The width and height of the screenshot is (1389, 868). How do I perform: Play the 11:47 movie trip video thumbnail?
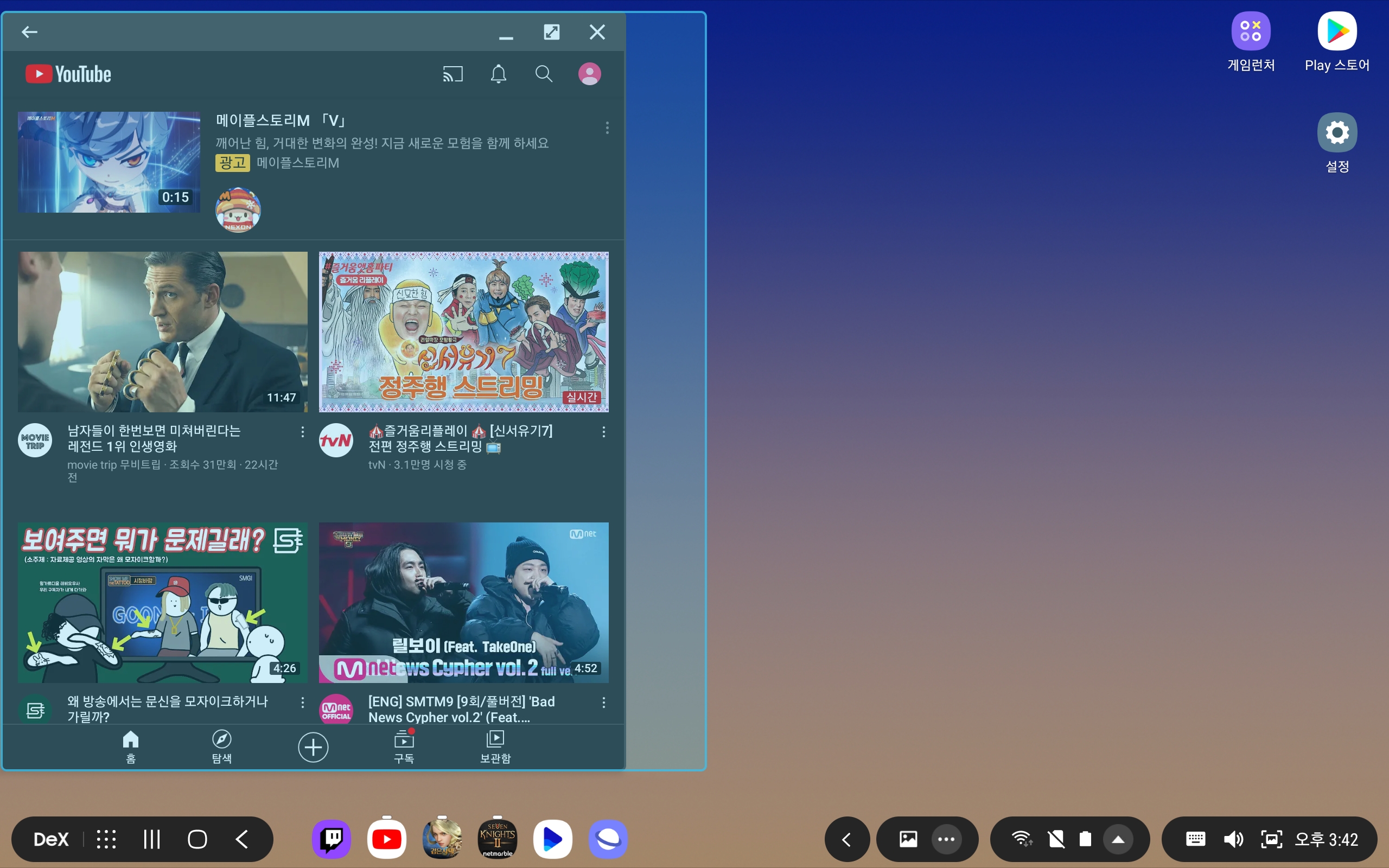tap(162, 331)
